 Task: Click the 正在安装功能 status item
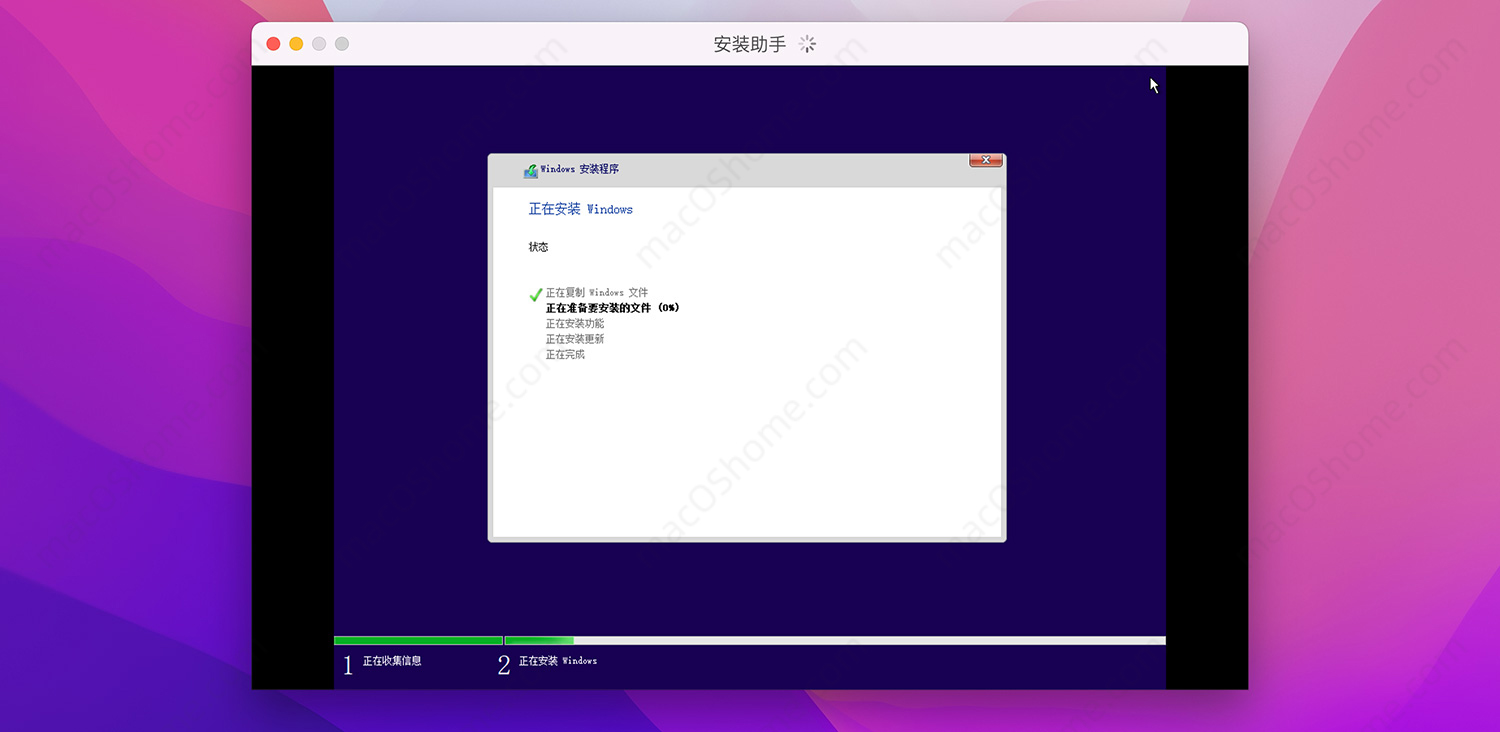573,323
